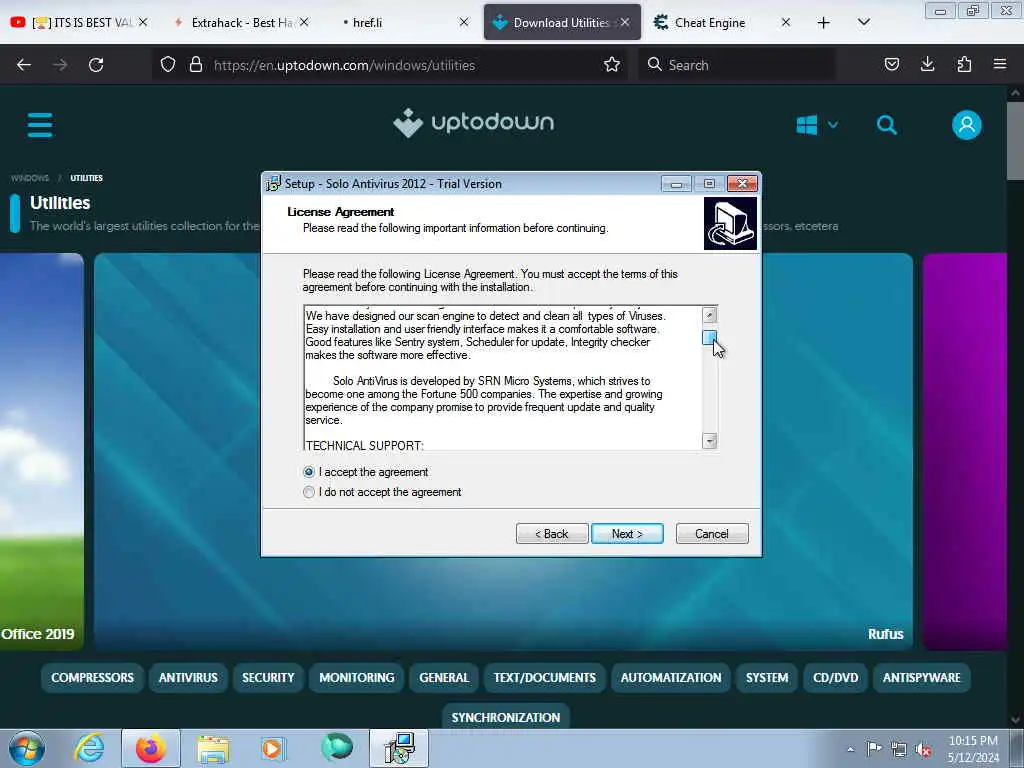This screenshot has width=1024, height=768.
Task: Click the setup installer taskbar icon
Action: [x=399, y=748]
